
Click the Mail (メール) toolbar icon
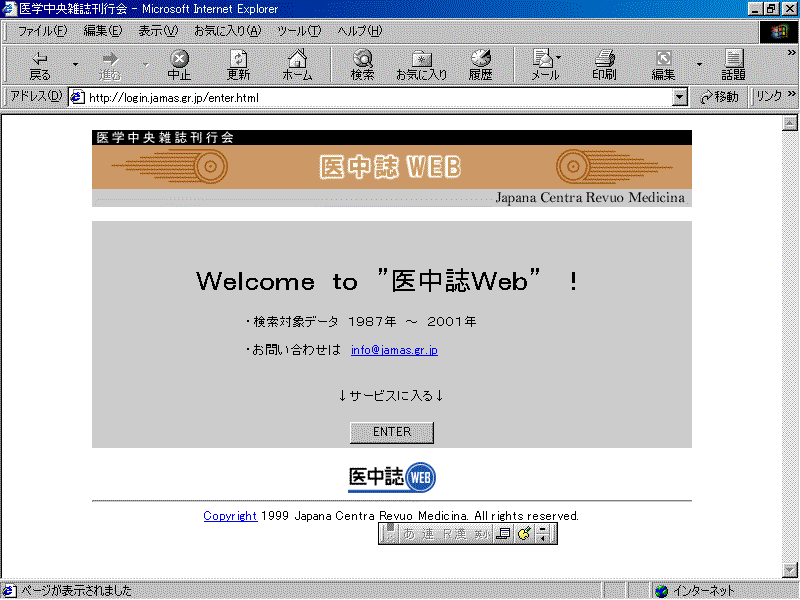pyautogui.click(x=545, y=65)
